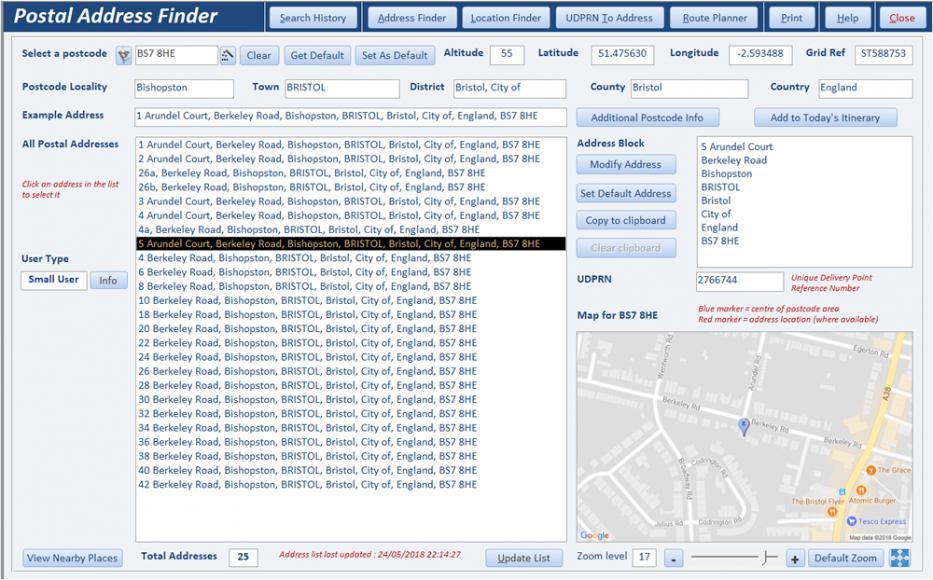Click the Country field
This screenshot has height=580, width=933.
[866, 88]
